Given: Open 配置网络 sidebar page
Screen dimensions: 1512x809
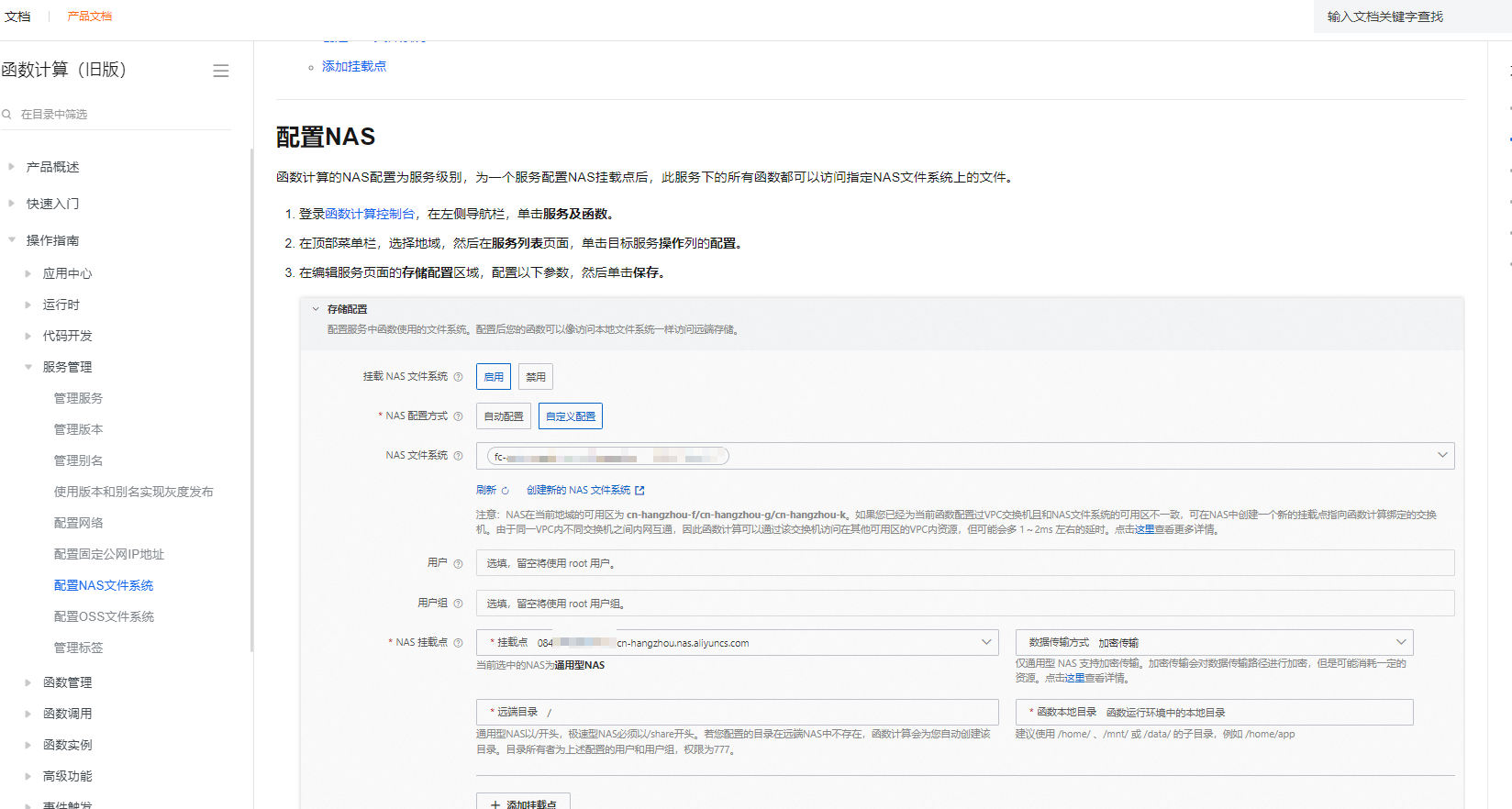Looking at the screenshot, I should pos(78,523).
